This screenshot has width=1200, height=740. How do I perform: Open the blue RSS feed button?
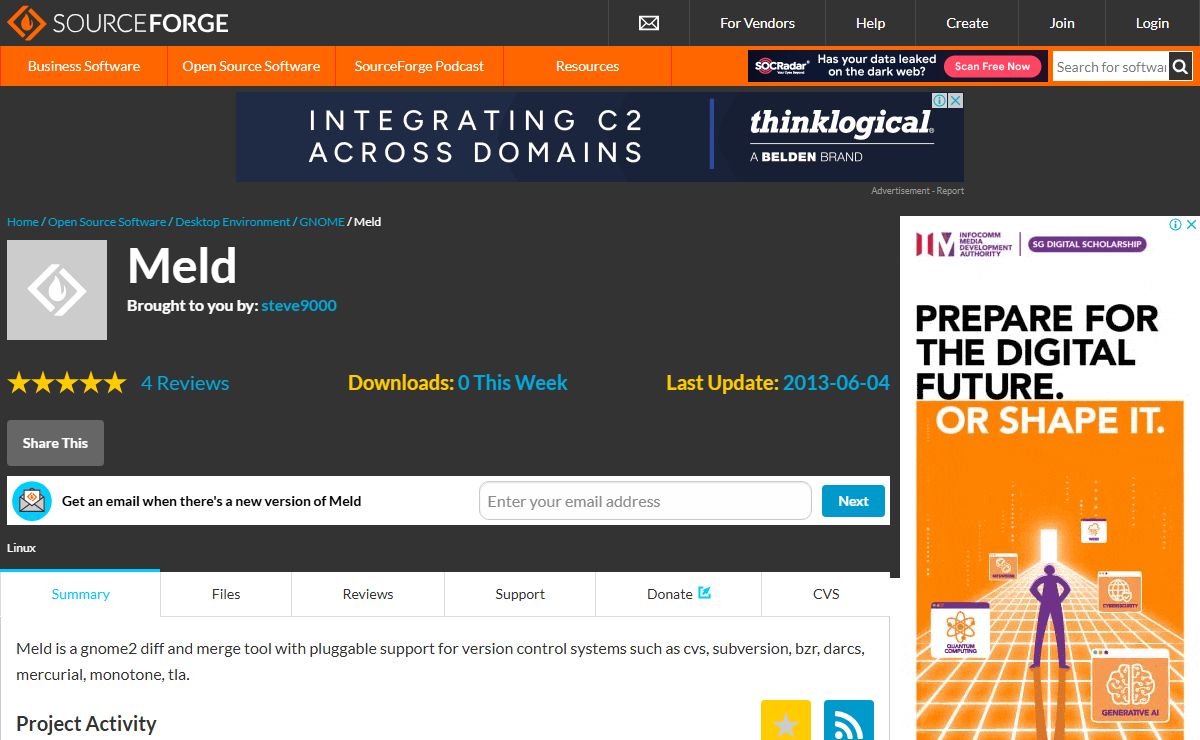point(849,722)
